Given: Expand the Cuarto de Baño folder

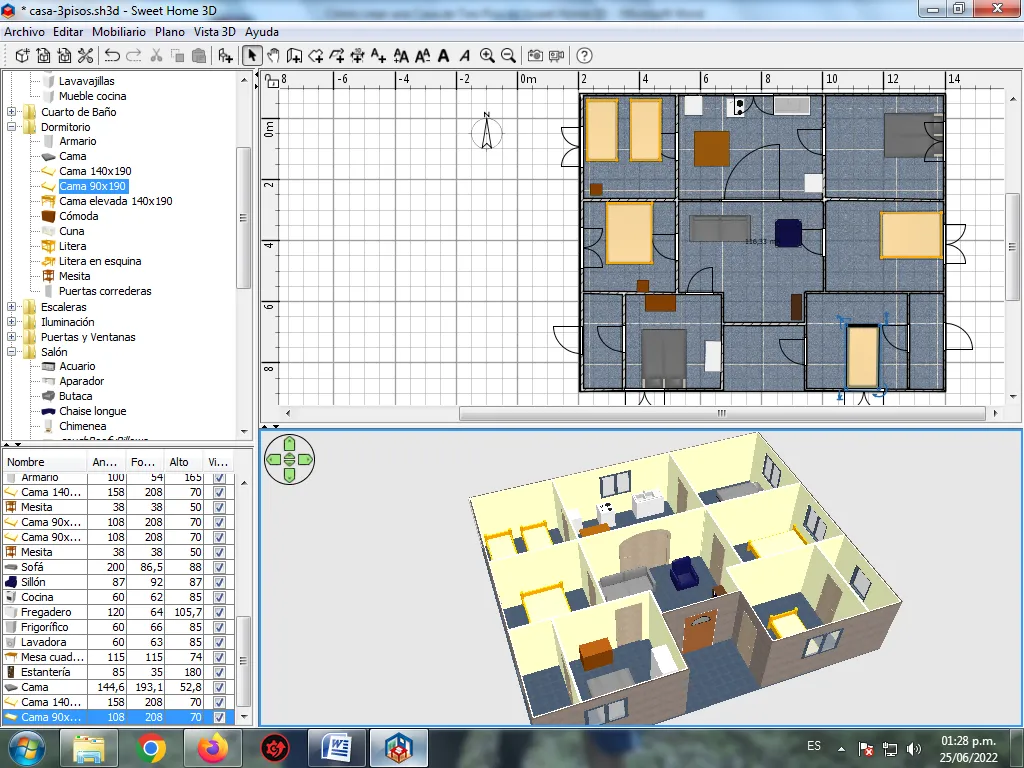Looking at the screenshot, I should click(x=11, y=112).
